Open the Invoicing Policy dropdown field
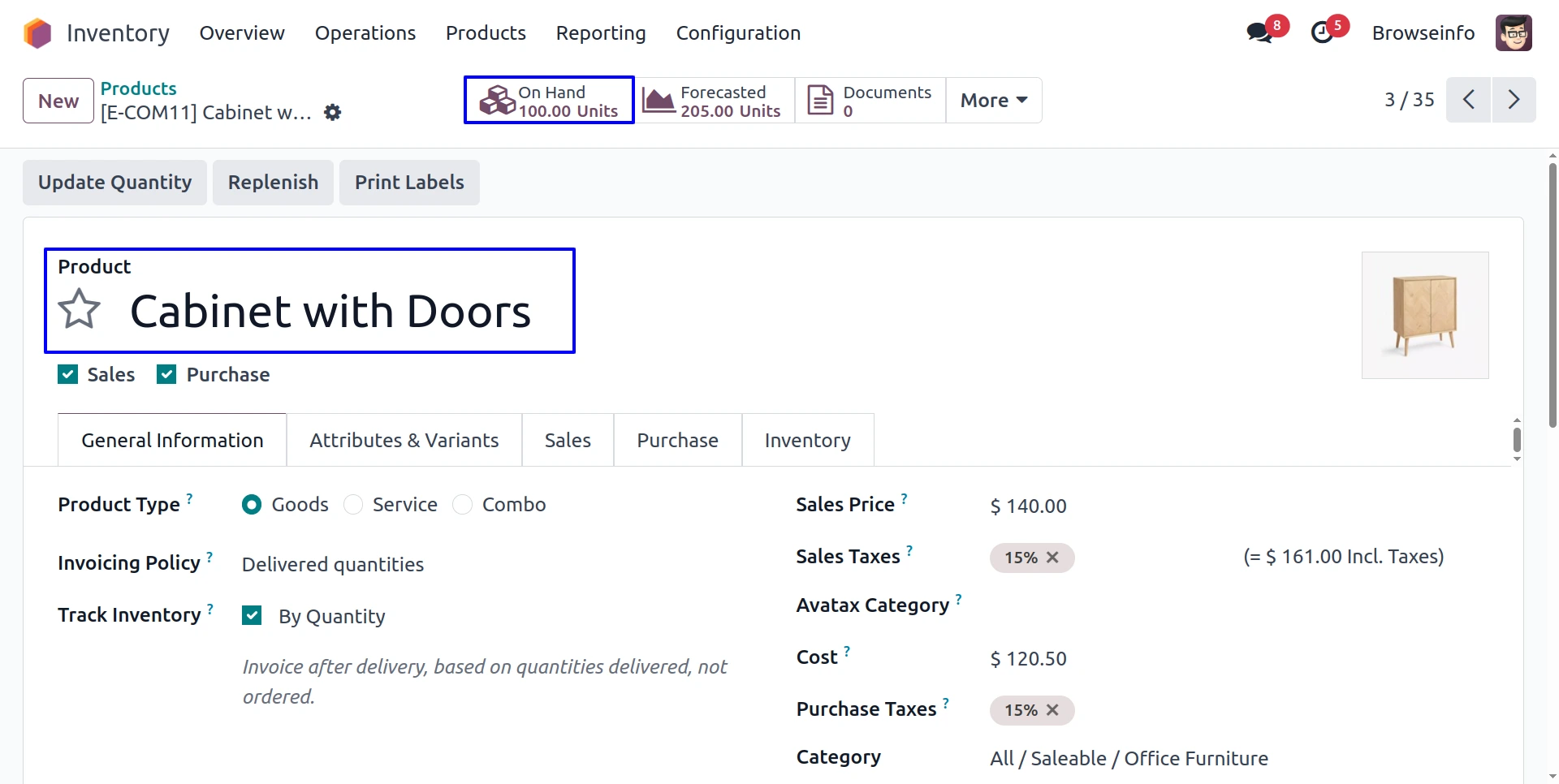 tap(333, 565)
